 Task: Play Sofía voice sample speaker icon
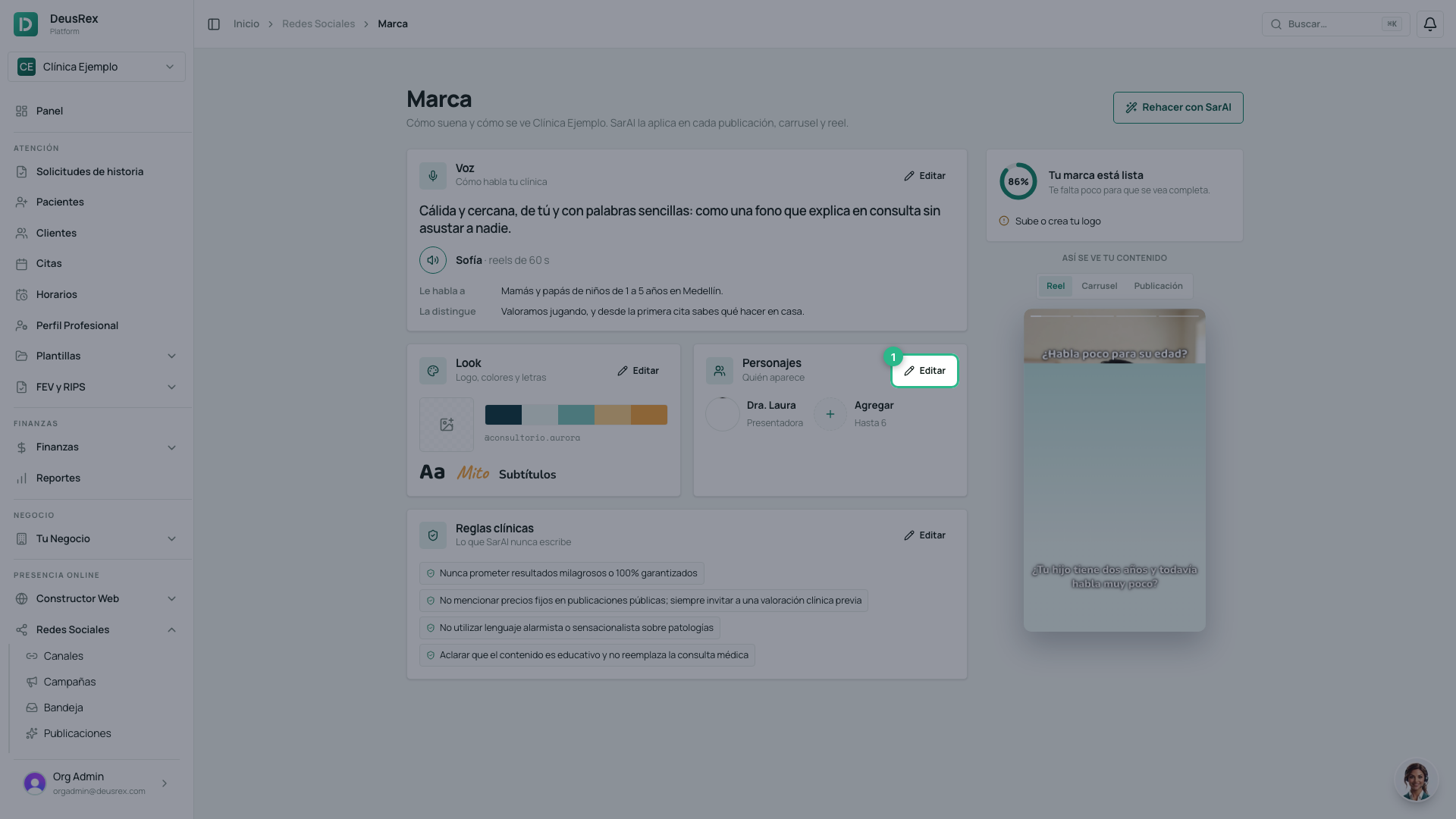tap(433, 260)
